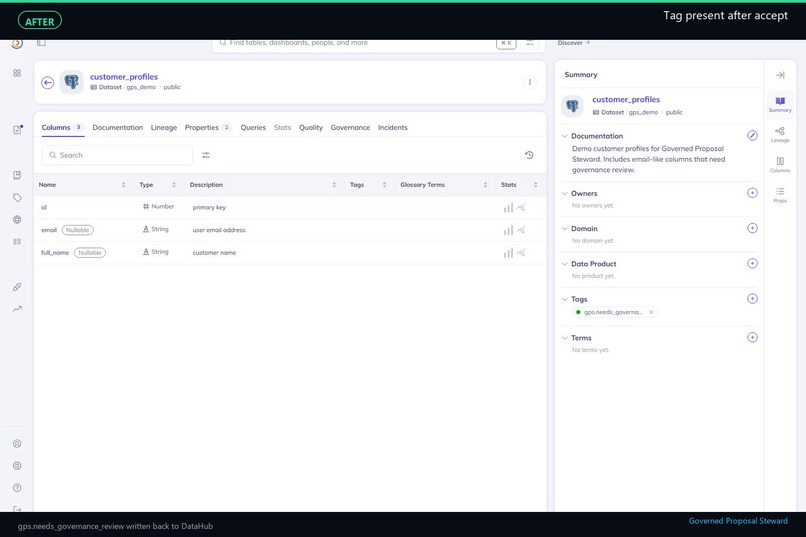View stats bar chart for id column

point(508,208)
